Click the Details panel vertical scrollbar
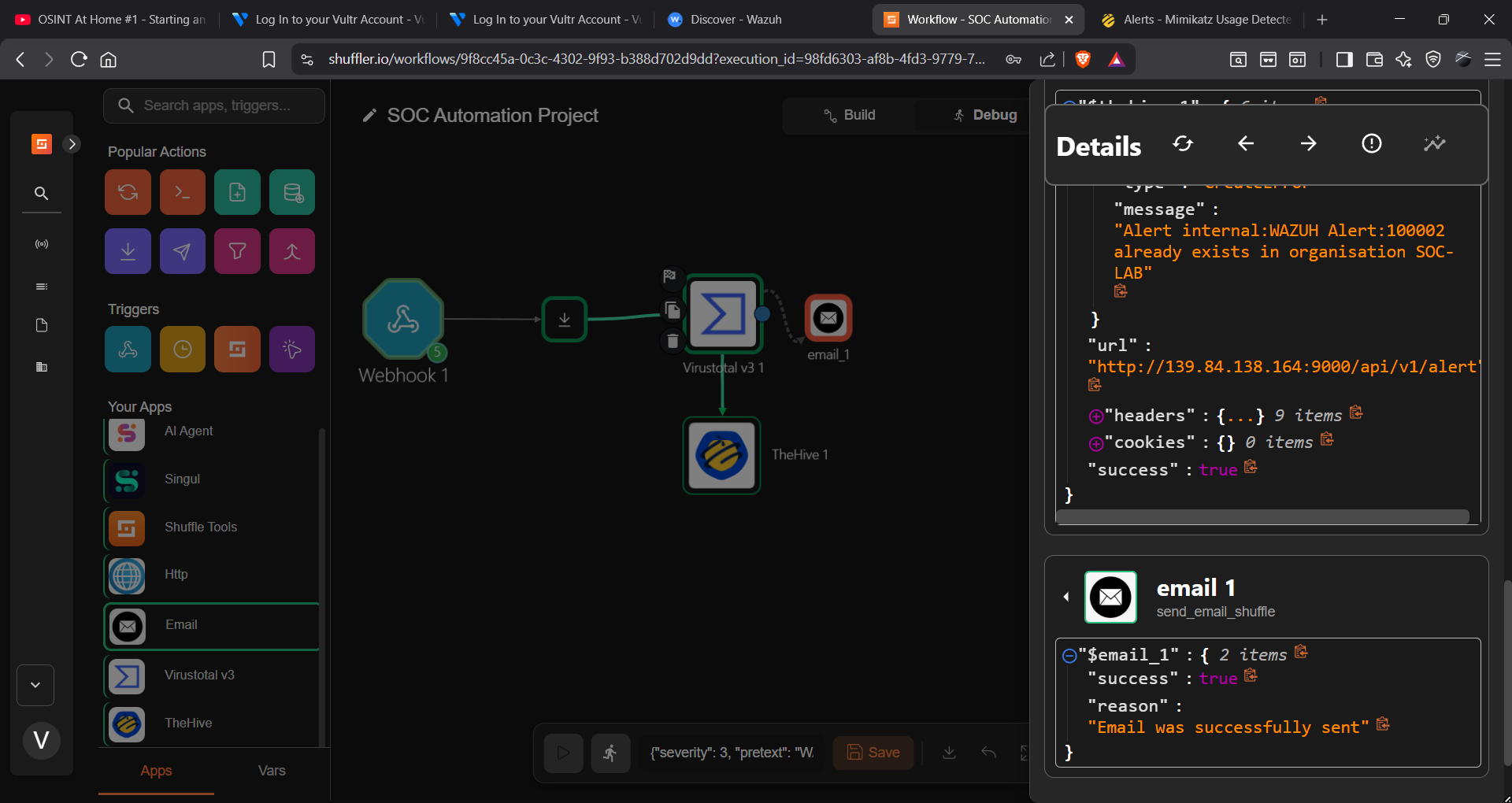 coord(1507,673)
